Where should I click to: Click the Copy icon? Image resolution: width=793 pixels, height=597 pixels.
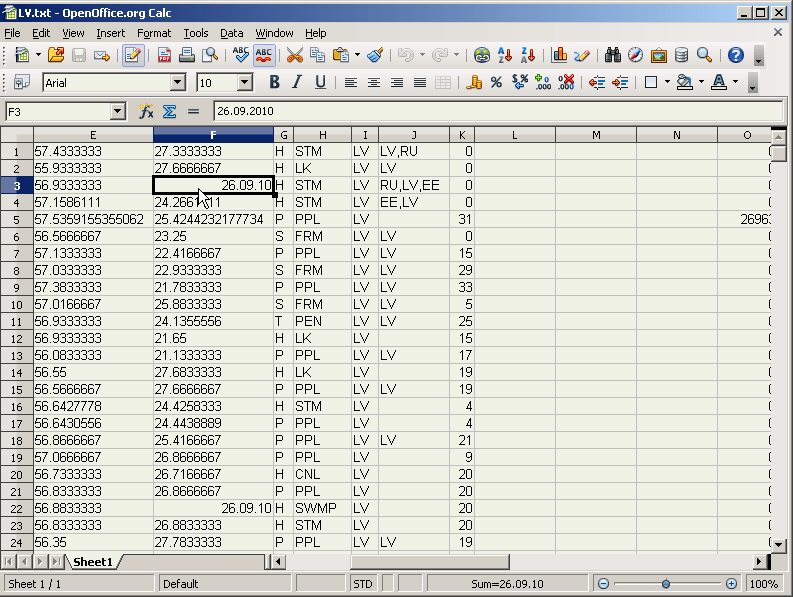click(x=317, y=55)
